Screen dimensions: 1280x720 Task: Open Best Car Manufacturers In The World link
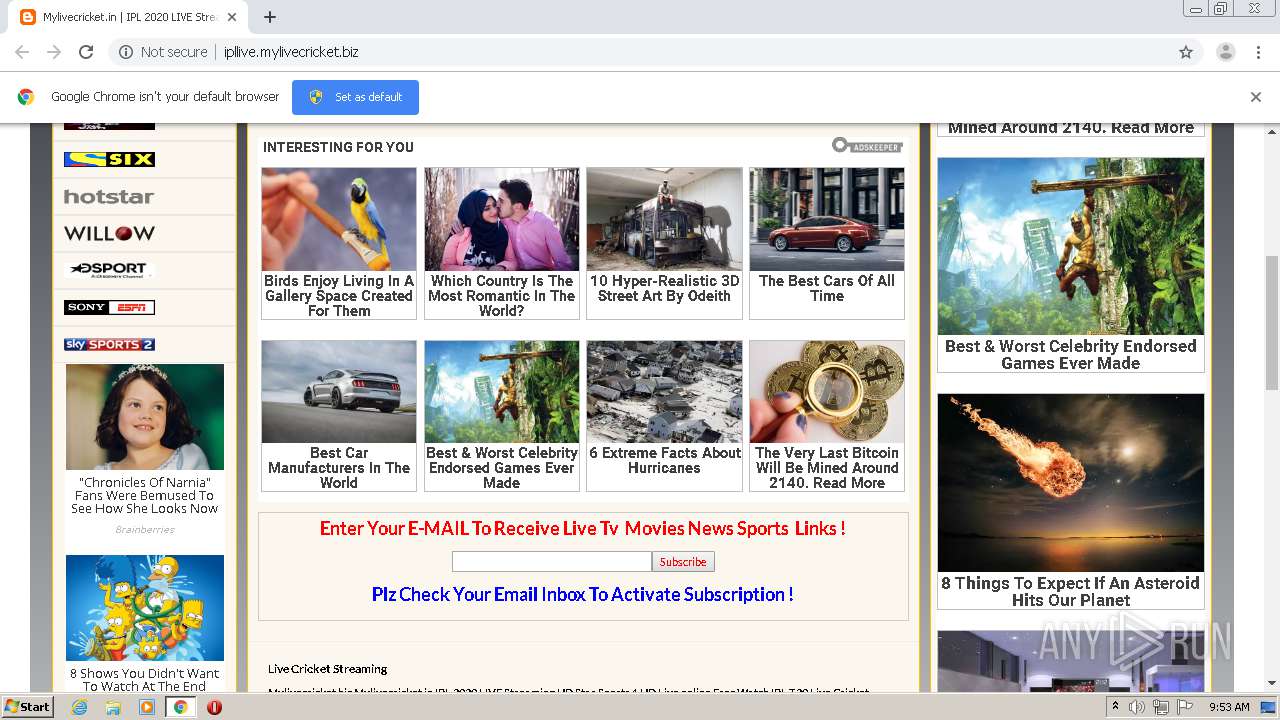pos(339,467)
